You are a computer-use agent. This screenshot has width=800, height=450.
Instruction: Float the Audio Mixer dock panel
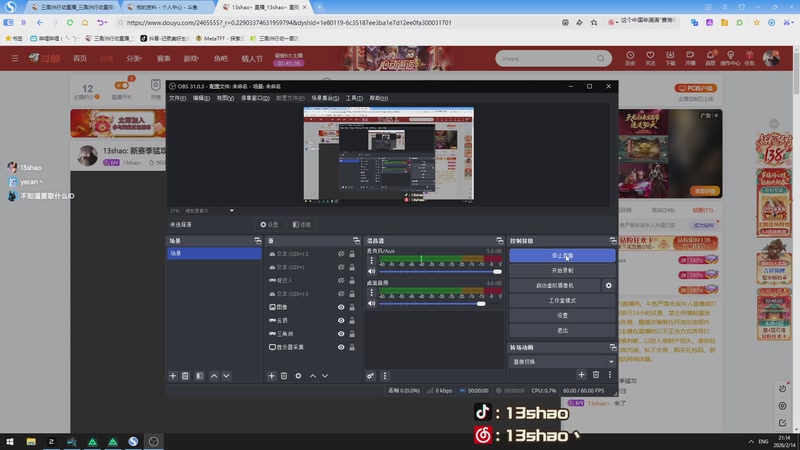pyautogui.click(x=499, y=241)
